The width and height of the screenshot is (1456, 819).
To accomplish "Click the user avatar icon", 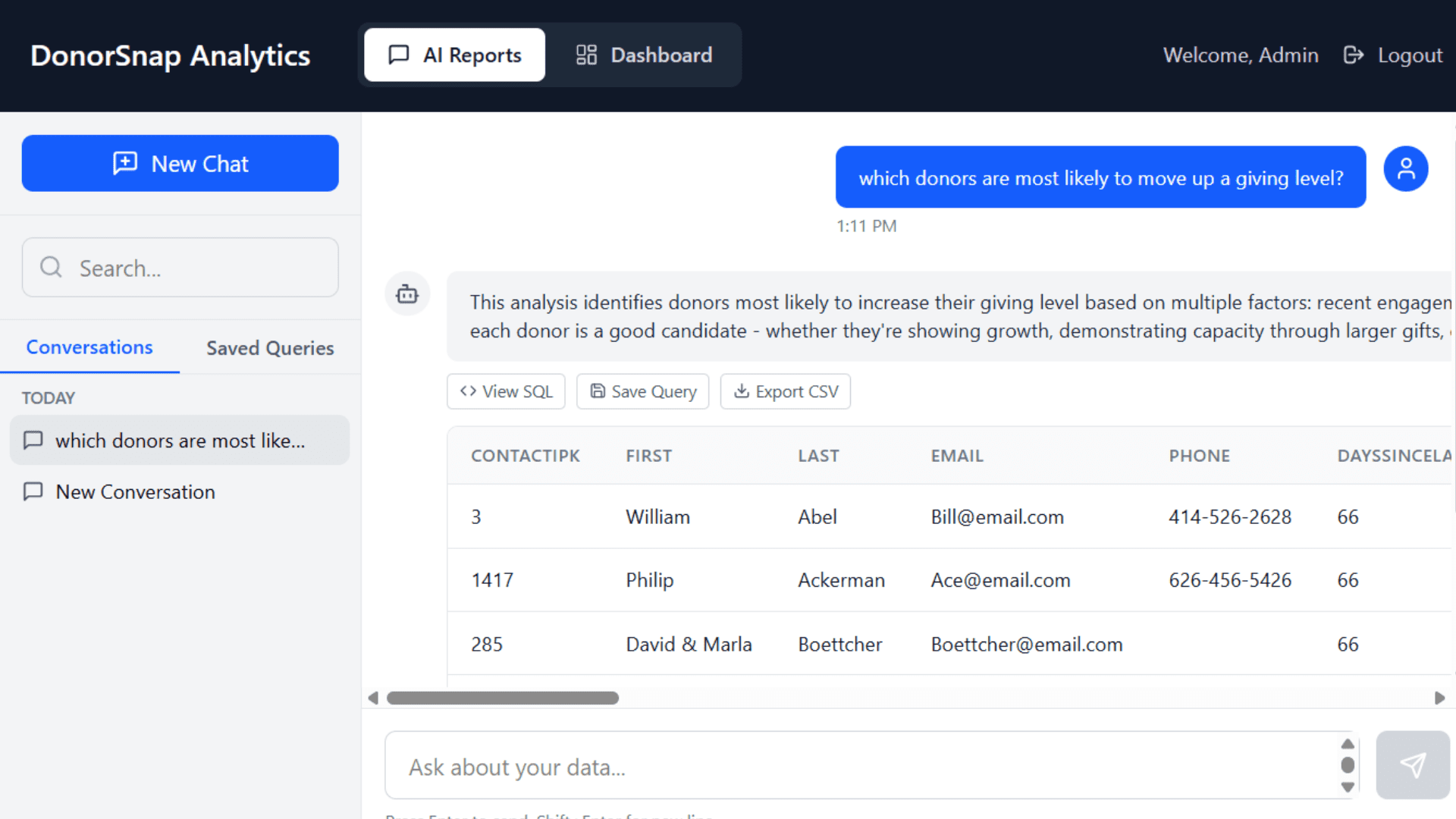I will pos(1405,168).
